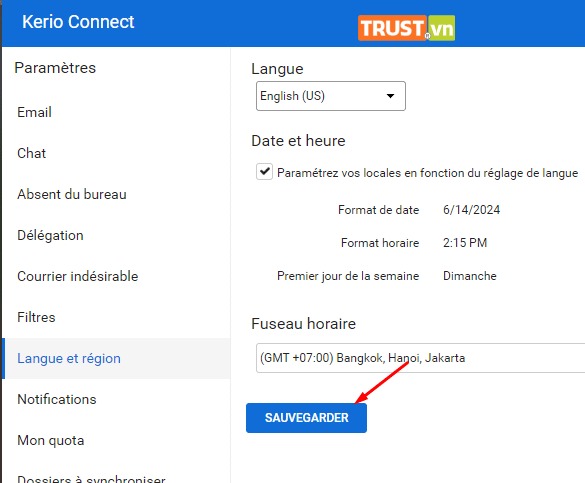The image size is (585, 483).
Task: Open Absent du bureau settings
Action: 72,194
